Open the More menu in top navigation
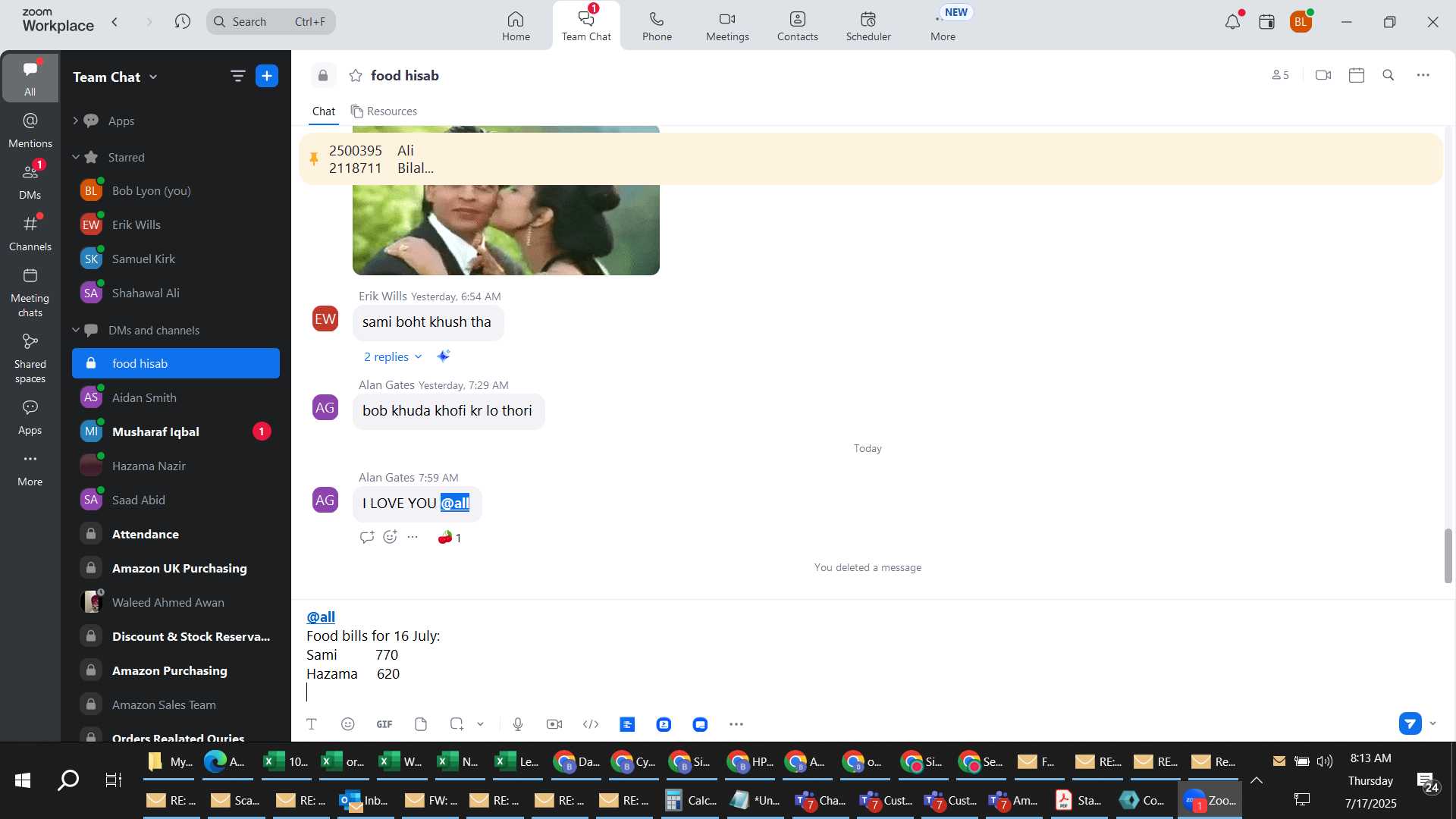The width and height of the screenshot is (1456, 819). [943, 26]
